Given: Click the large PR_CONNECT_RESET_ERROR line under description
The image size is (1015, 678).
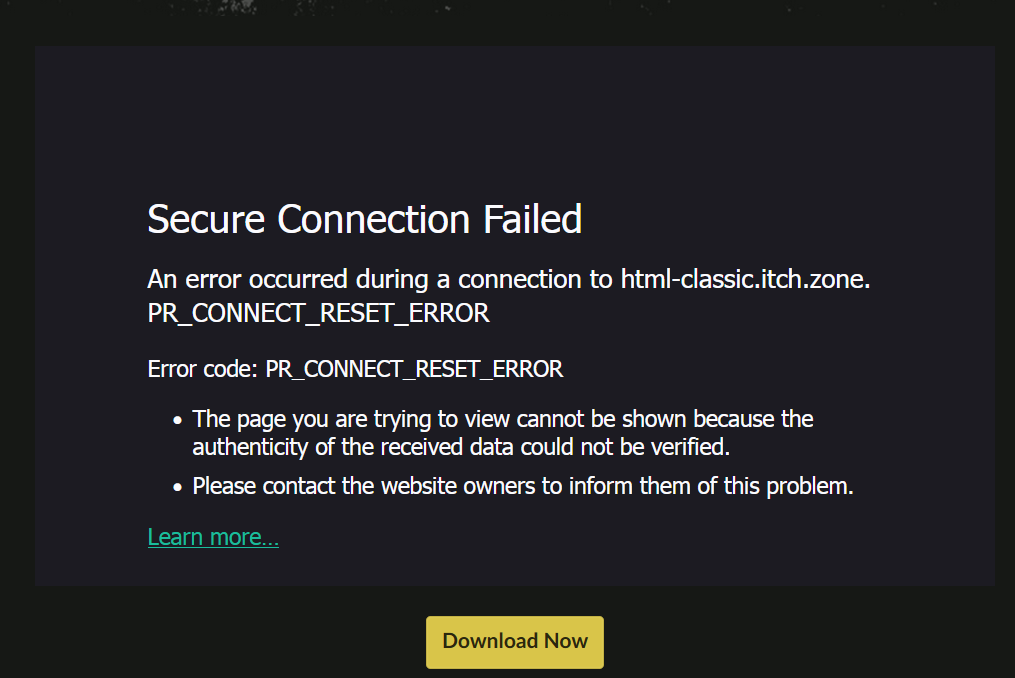Looking at the screenshot, I should tap(318, 313).
